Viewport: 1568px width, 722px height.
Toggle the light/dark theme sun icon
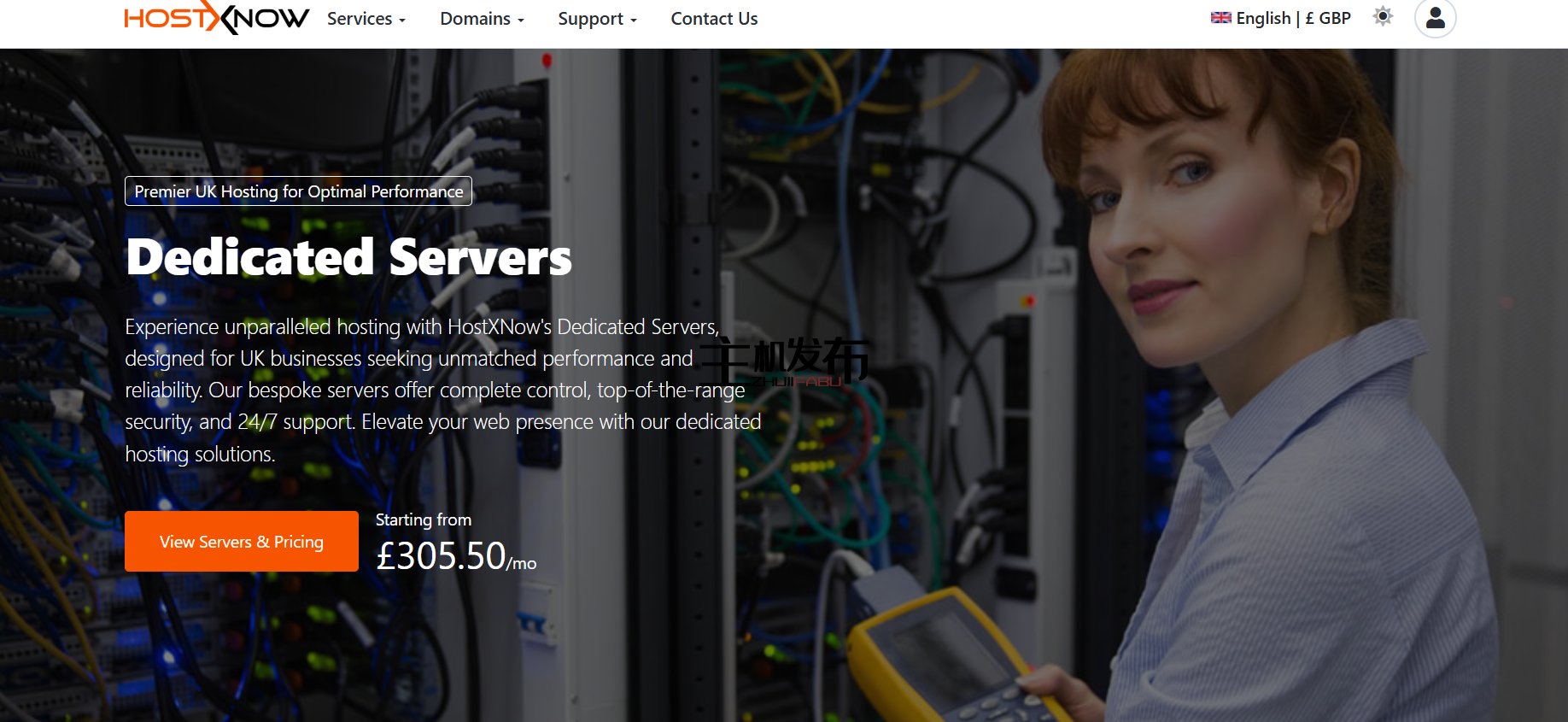1383,16
